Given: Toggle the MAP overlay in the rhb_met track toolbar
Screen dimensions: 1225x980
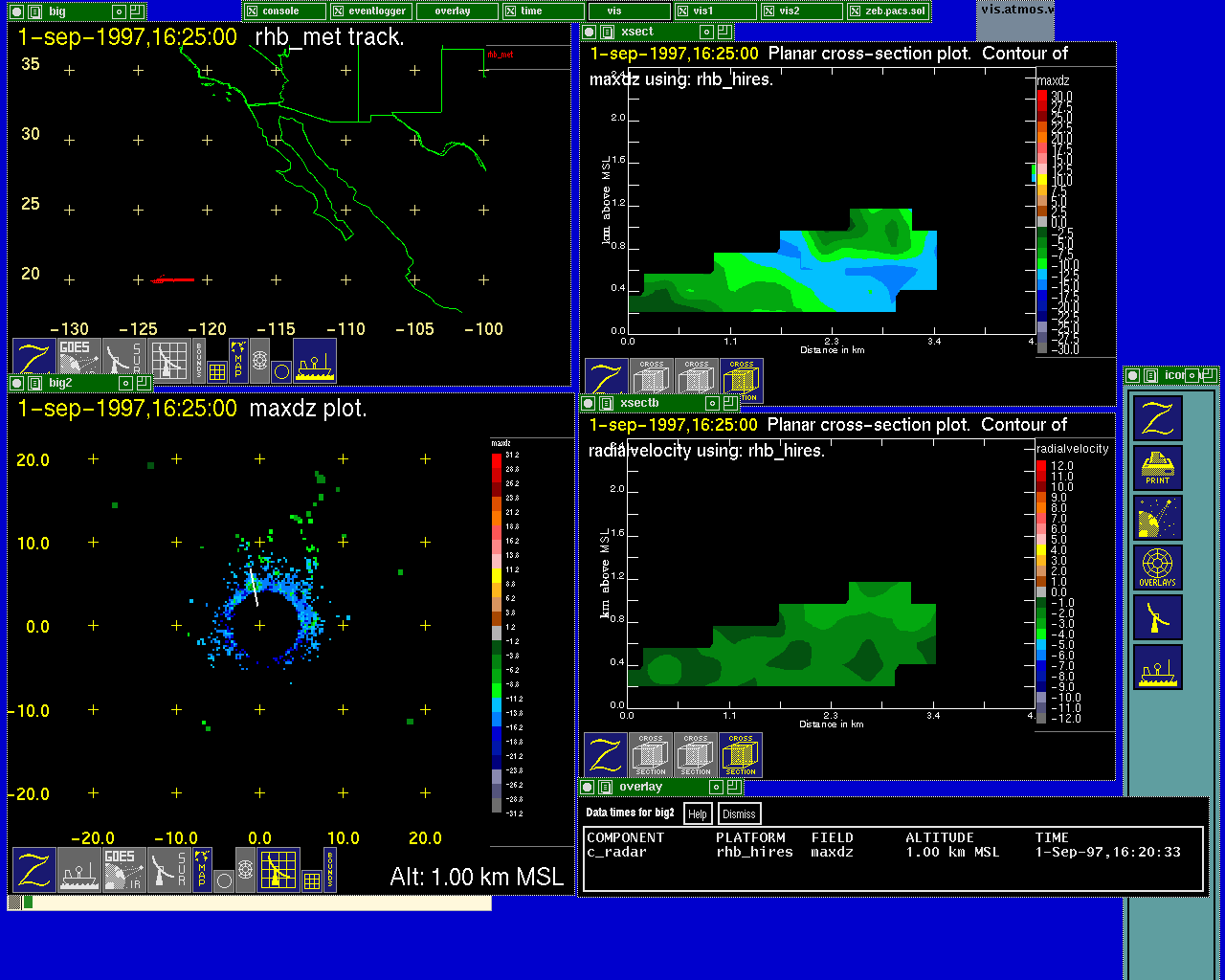Looking at the screenshot, I should coord(238,361).
